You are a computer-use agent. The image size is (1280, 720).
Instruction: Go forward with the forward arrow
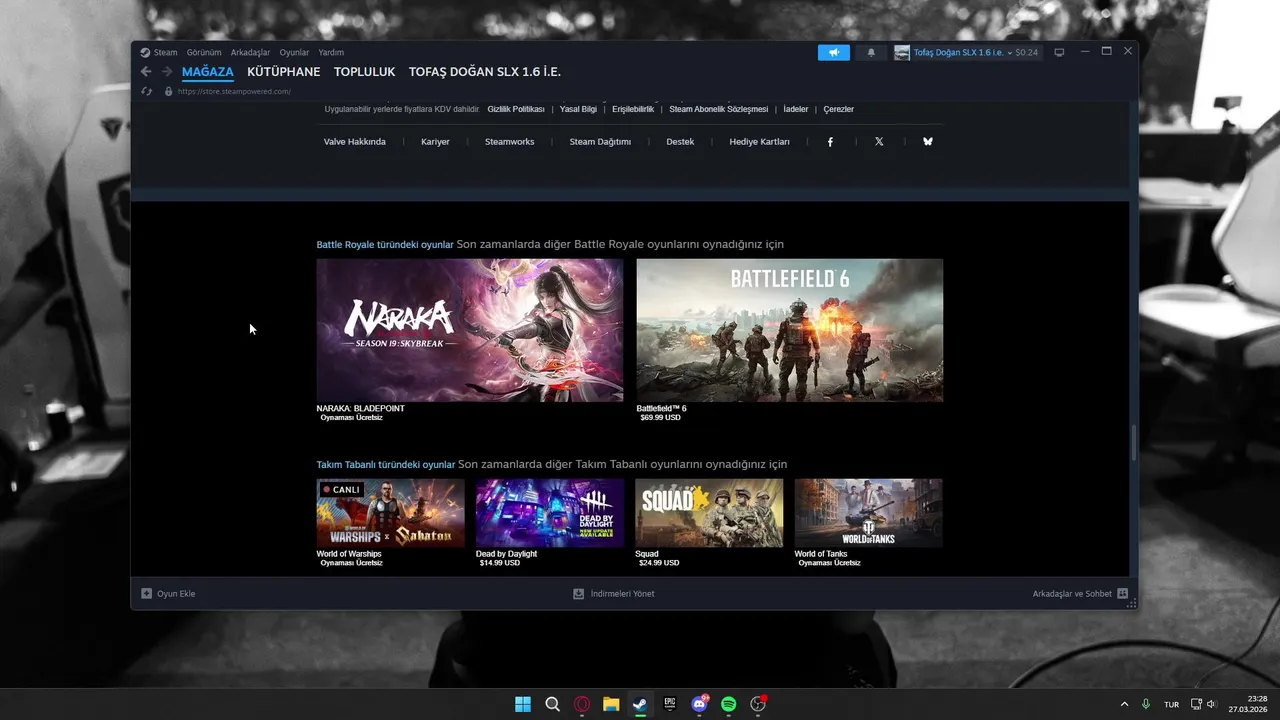click(166, 72)
